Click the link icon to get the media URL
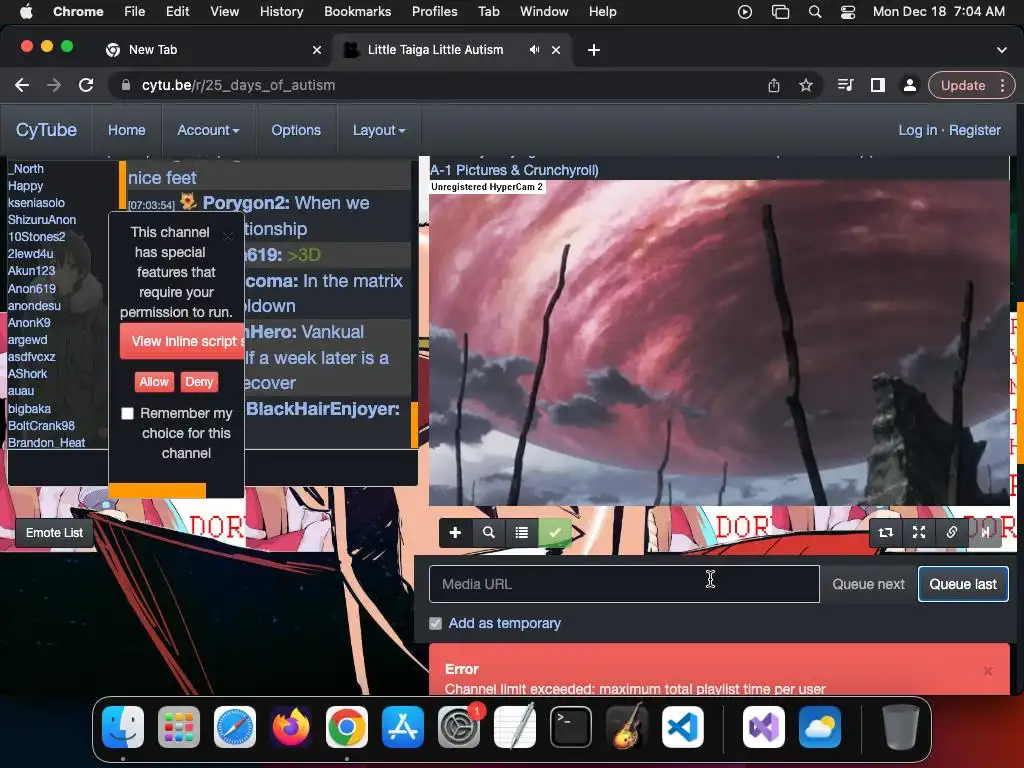This screenshot has height=768, width=1024. coord(952,533)
